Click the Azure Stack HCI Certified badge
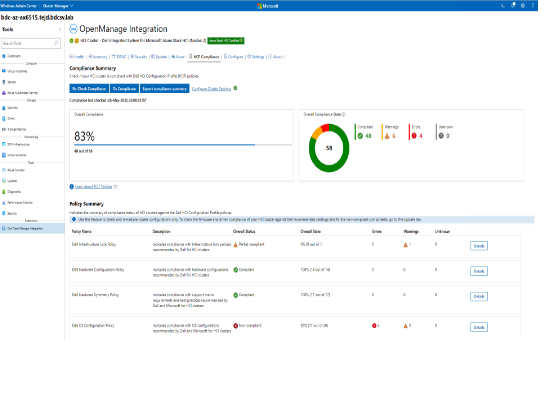 [226, 41]
